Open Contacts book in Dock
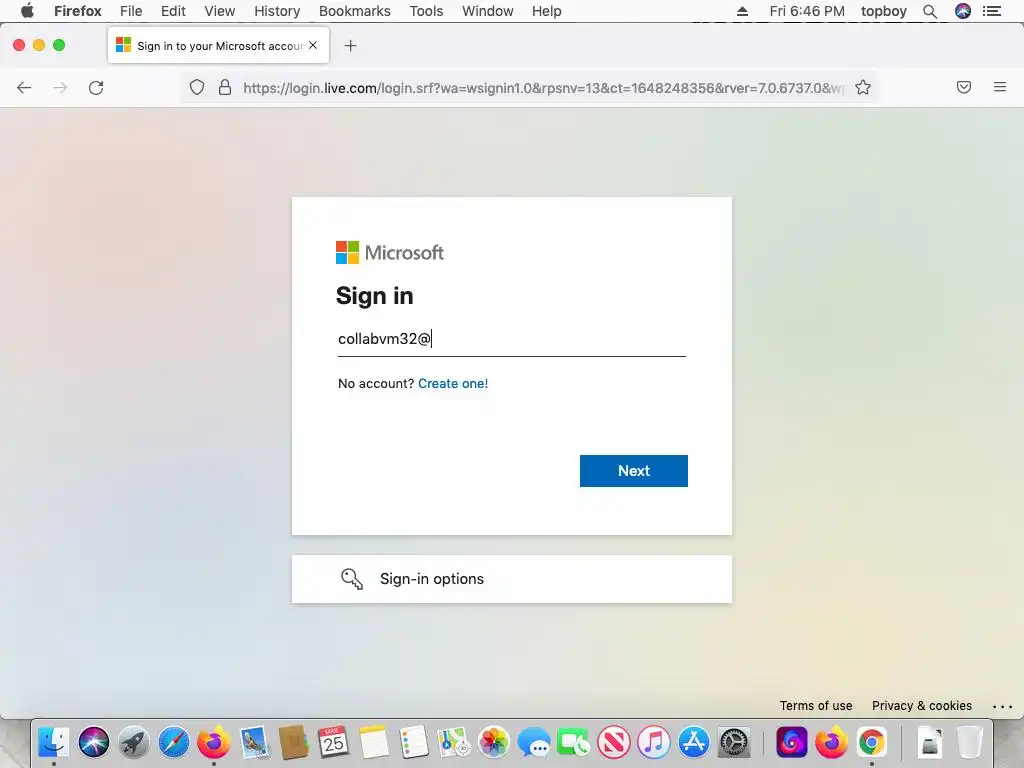 point(293,743)
